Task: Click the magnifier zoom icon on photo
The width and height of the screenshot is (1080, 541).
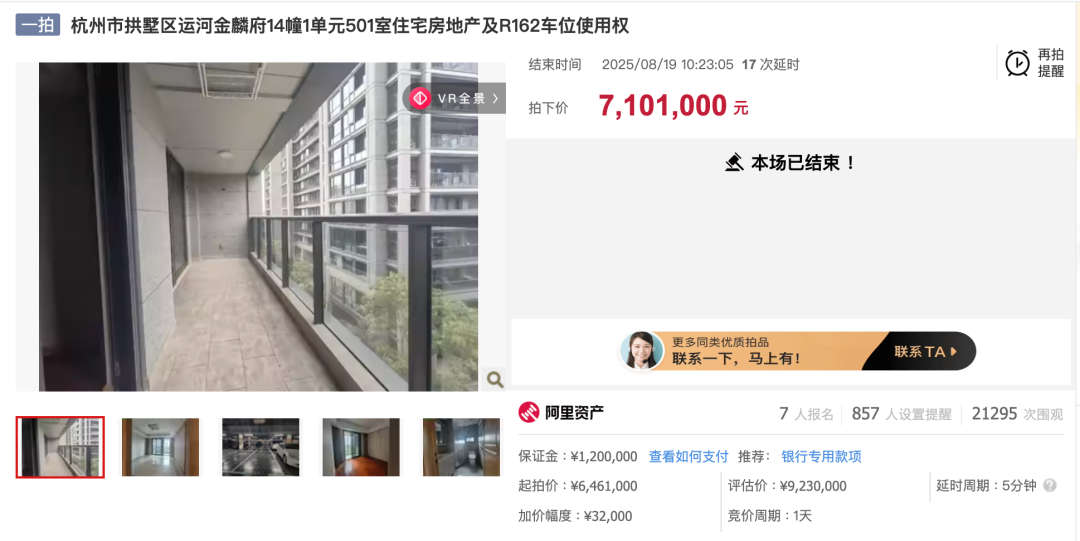Action: click(x=494, y=378)
